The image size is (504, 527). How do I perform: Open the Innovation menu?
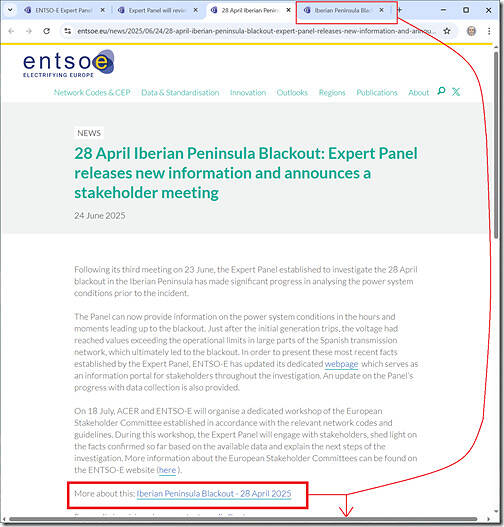tap(248, 92)
